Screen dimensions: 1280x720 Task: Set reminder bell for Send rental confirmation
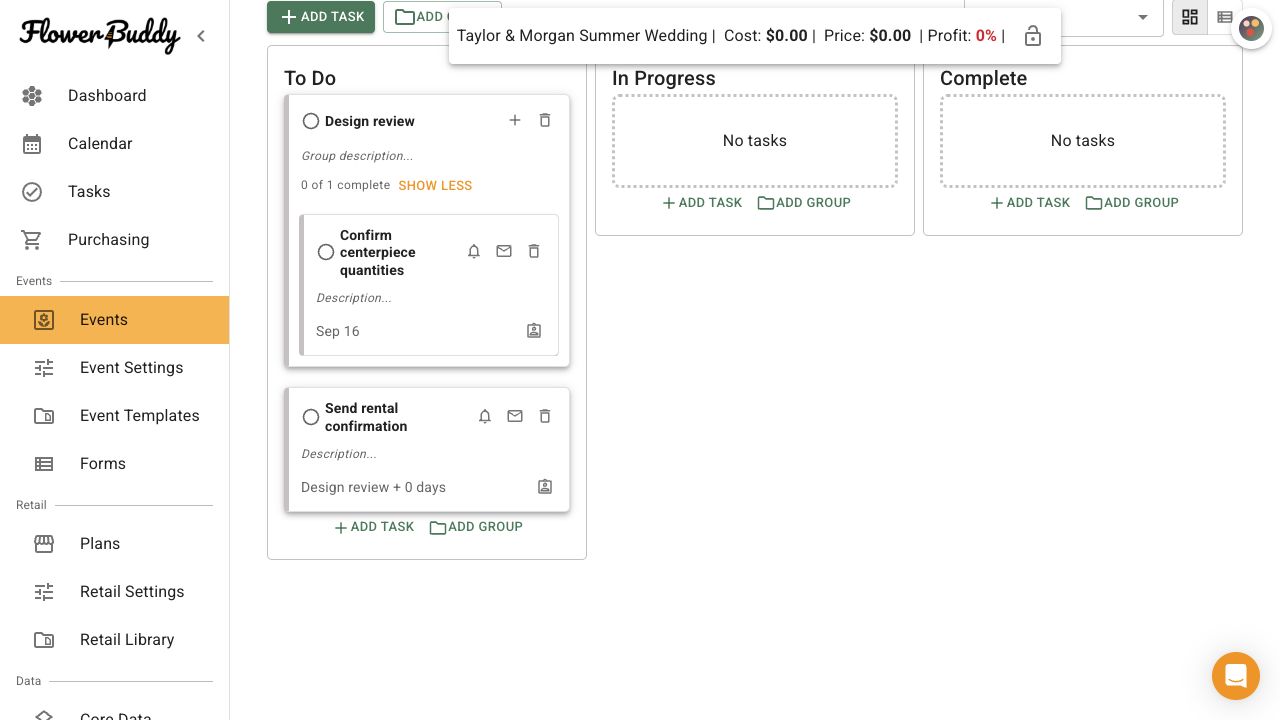click(x=485, y=416)
